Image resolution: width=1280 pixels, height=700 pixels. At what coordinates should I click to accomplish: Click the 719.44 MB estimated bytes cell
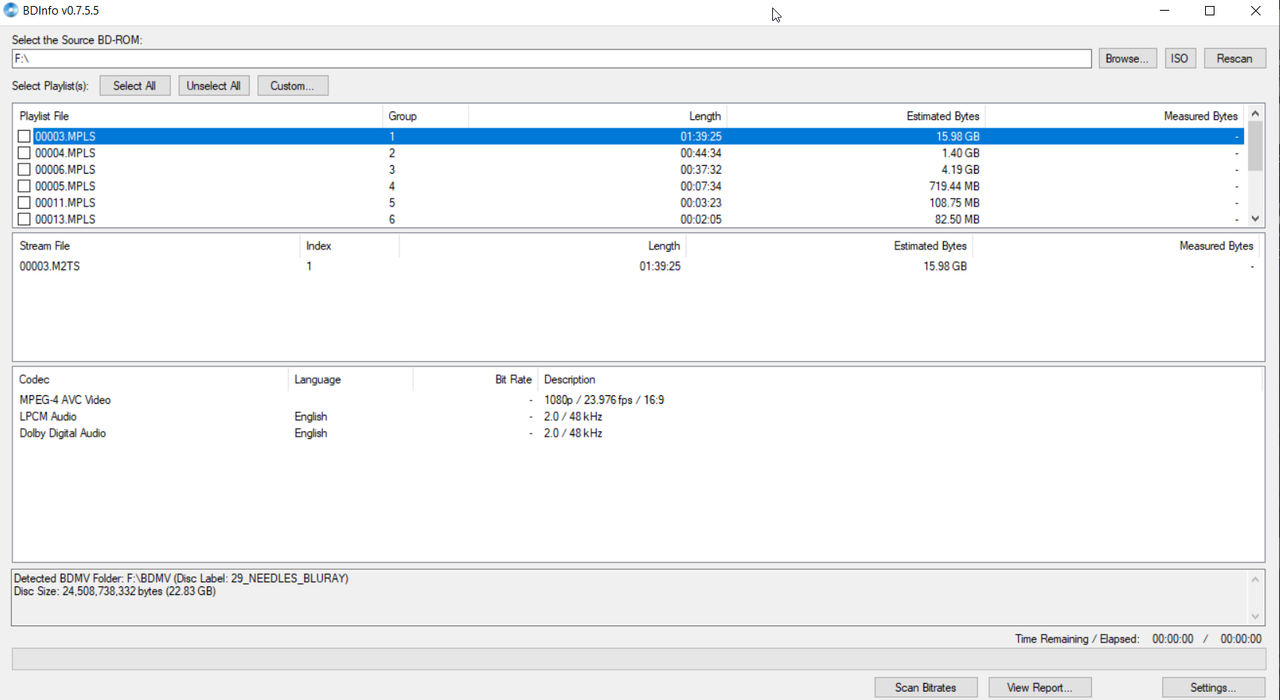[954, 186]
